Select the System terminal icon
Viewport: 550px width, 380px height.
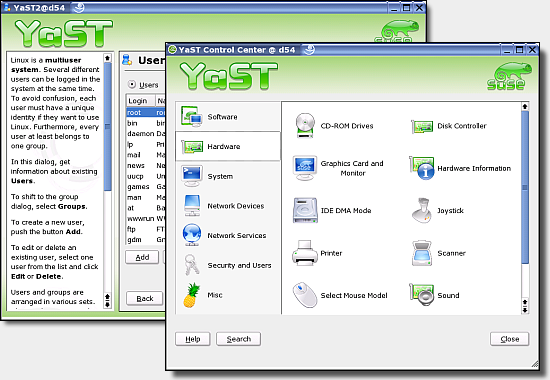tap(192, 176)
